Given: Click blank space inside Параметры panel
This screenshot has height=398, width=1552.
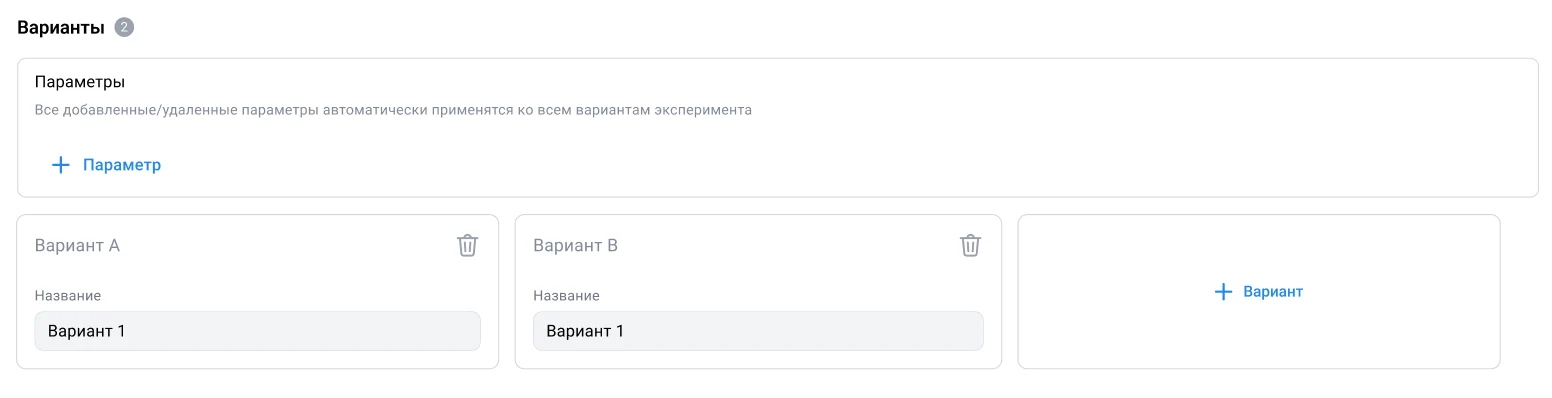Looking at the screenshot, I should [x=850, y=160].
